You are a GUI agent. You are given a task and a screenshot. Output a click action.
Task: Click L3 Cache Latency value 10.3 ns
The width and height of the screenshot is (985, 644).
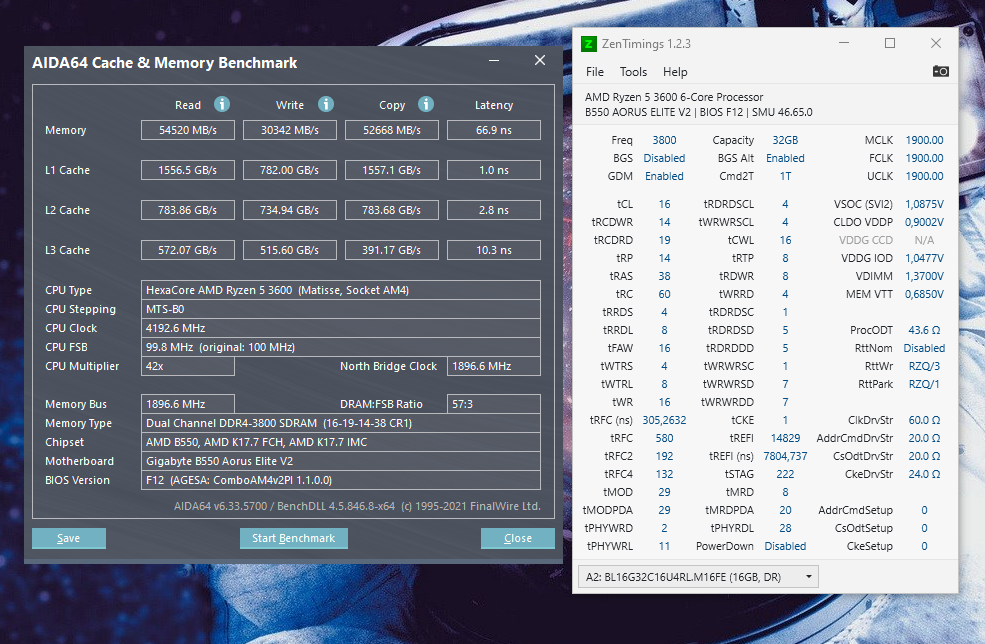494,250
